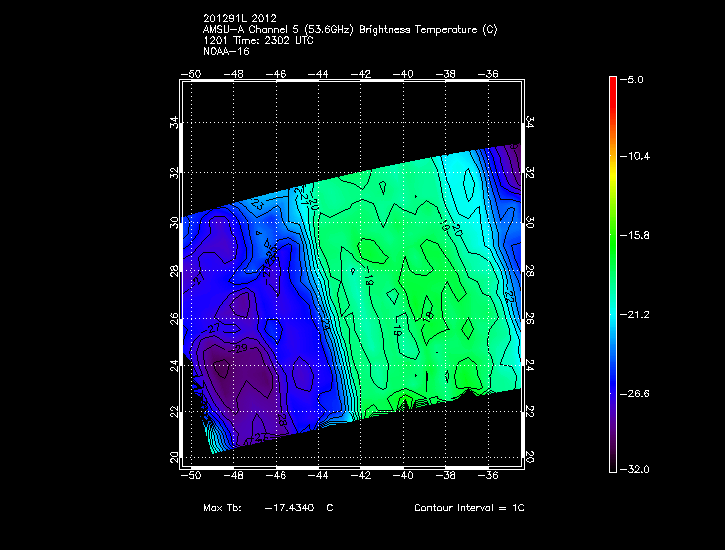Click the -15.8 label on the color scale
This screenshot has width=725, height=550.
[640, 235]
